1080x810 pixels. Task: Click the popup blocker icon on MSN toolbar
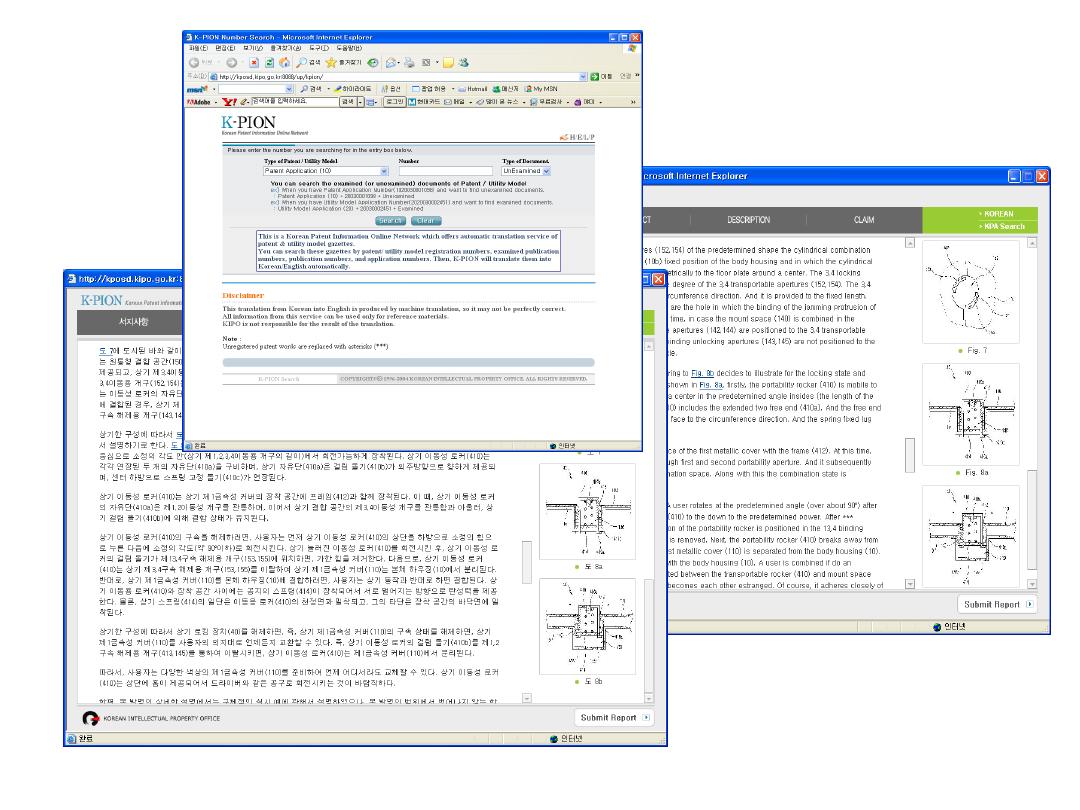pyautogui.click(x=415, y=89)
